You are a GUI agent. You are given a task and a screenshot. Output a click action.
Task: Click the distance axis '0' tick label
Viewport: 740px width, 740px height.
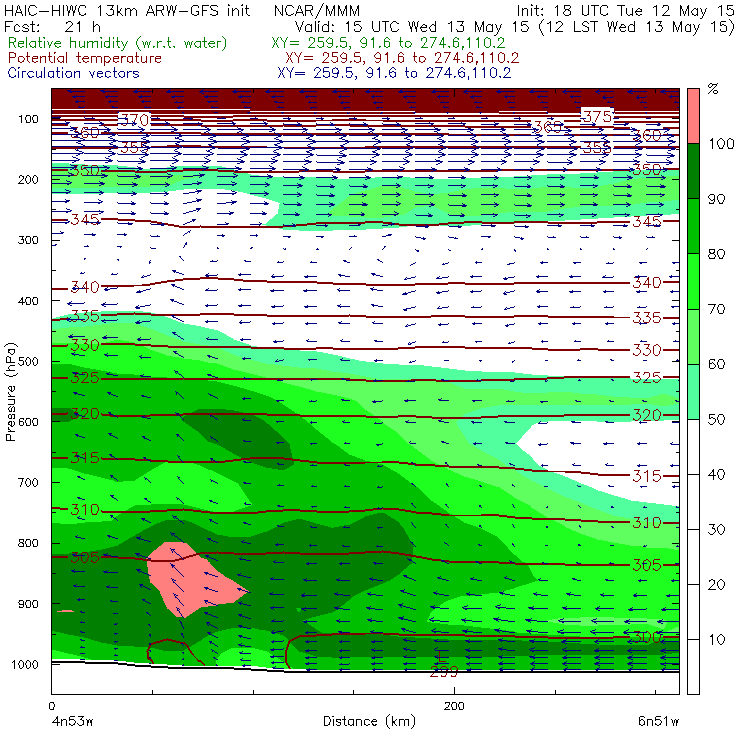tap(52, 706)
